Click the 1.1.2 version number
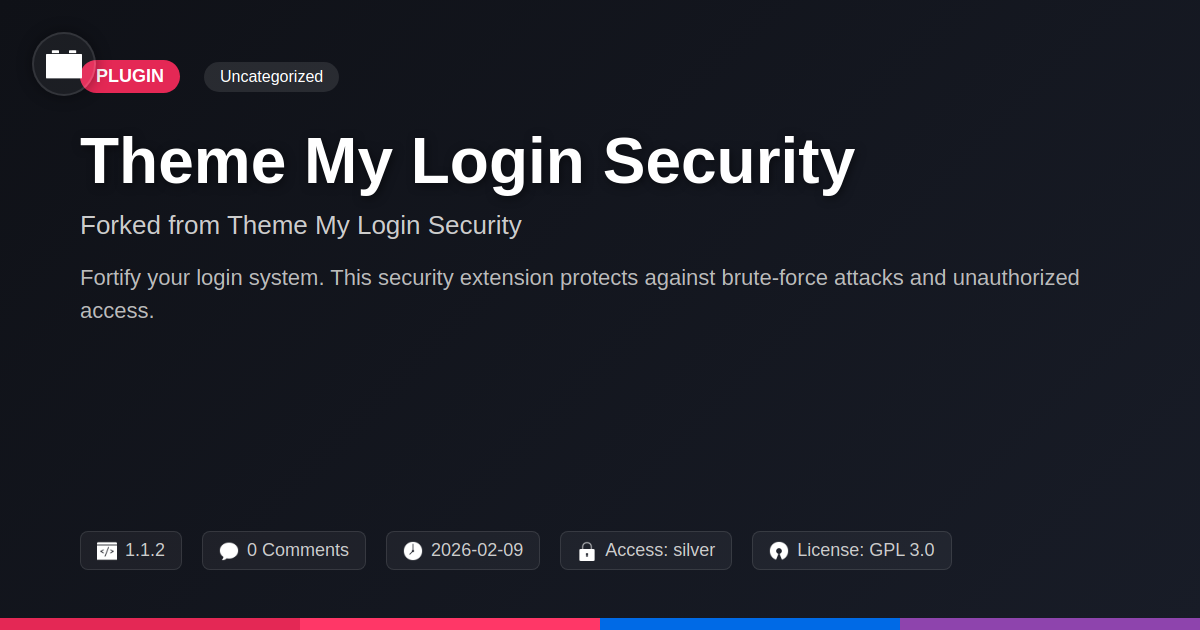The width and height of the screenshot is (1200, 630). coord(145,550)
